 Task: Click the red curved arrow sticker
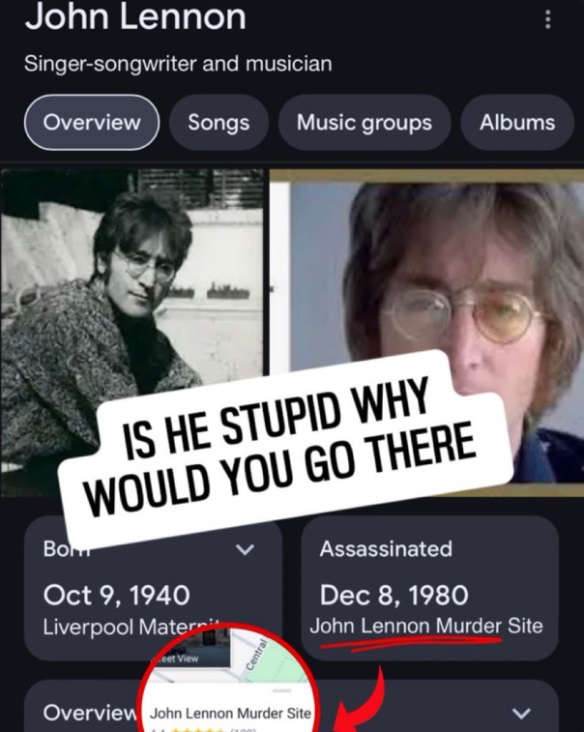pyautogui.click(x=359, y=700)
